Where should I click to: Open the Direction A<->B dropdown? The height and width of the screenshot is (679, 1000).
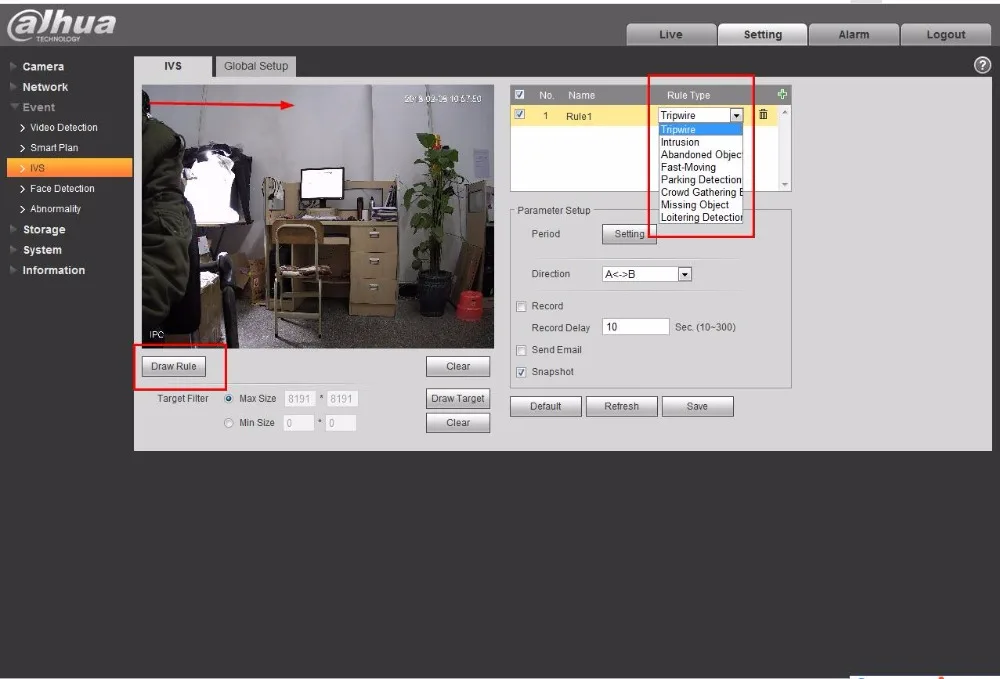point(685,274)
